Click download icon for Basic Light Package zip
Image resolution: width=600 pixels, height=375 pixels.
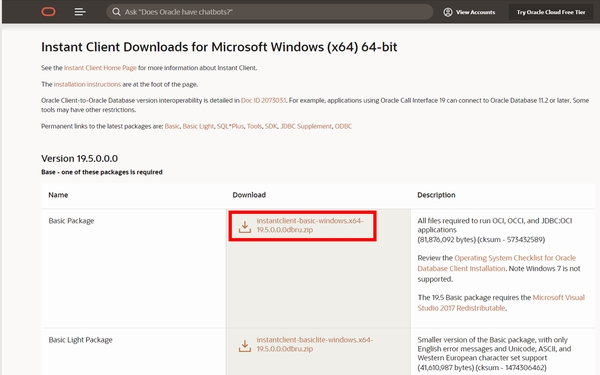[x=245, y=345]
